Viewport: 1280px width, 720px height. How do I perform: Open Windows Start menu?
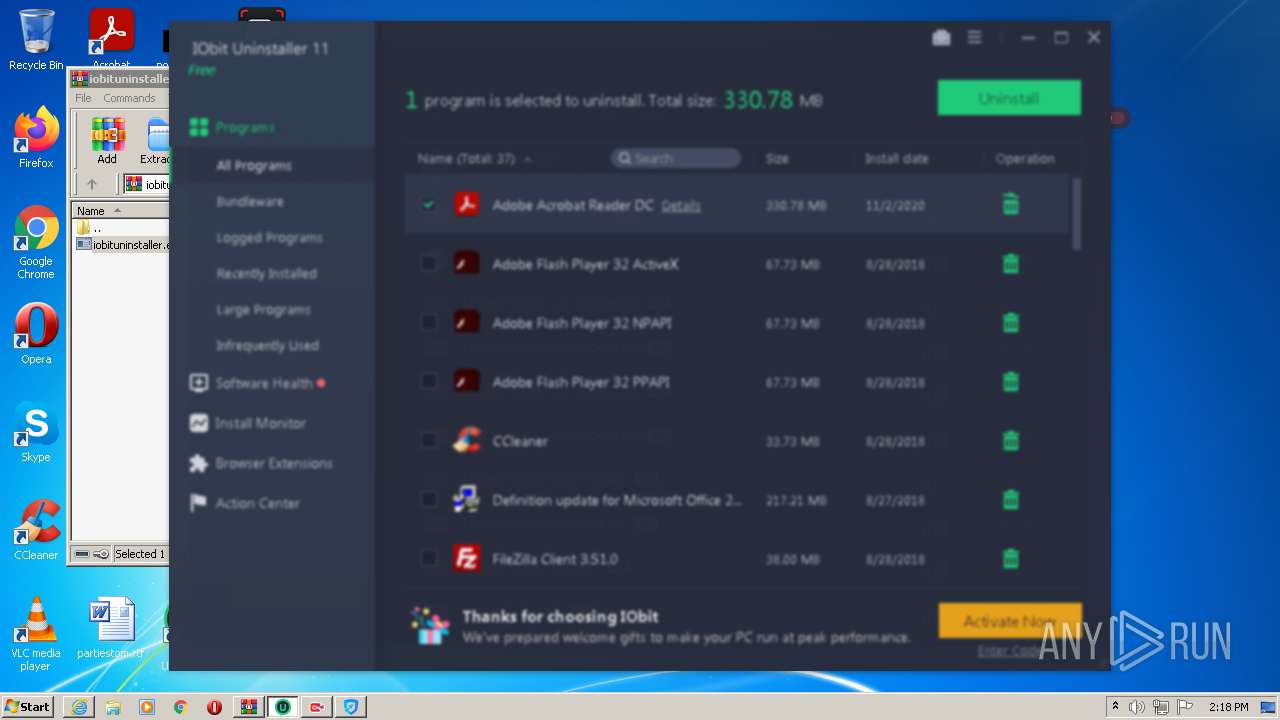point(27,707)
